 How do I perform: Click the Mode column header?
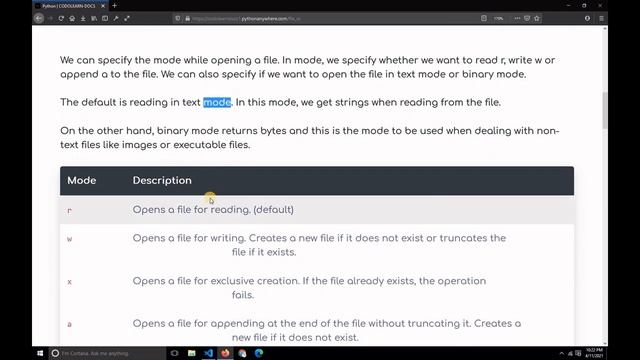coord(82,180)
